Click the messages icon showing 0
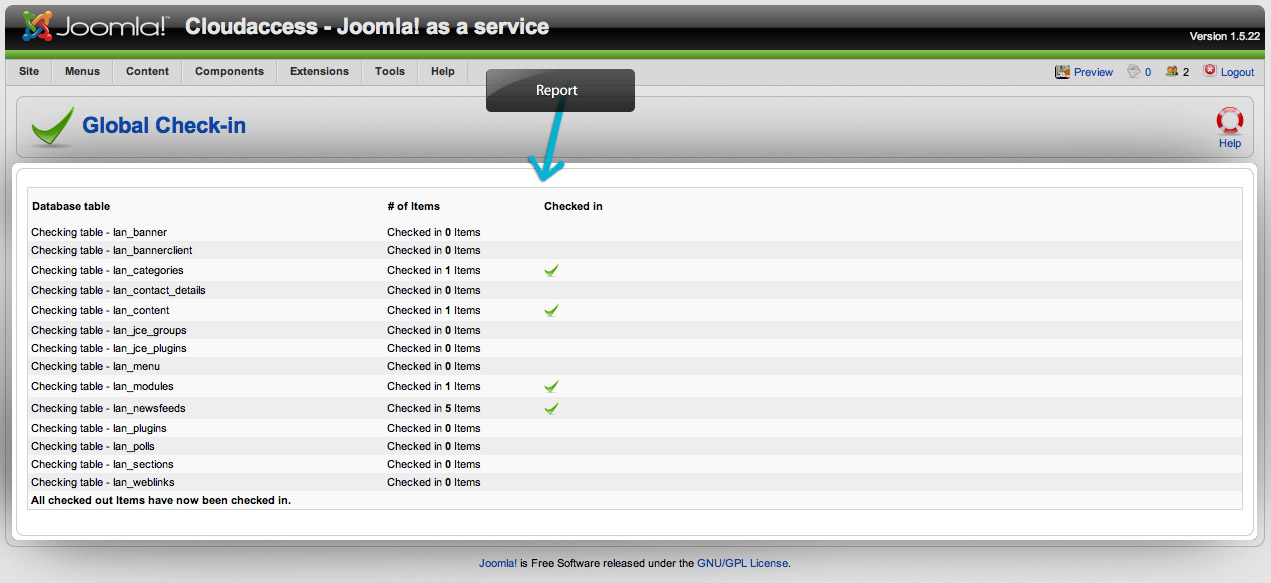1271x583 pixels. [1133, 72]
